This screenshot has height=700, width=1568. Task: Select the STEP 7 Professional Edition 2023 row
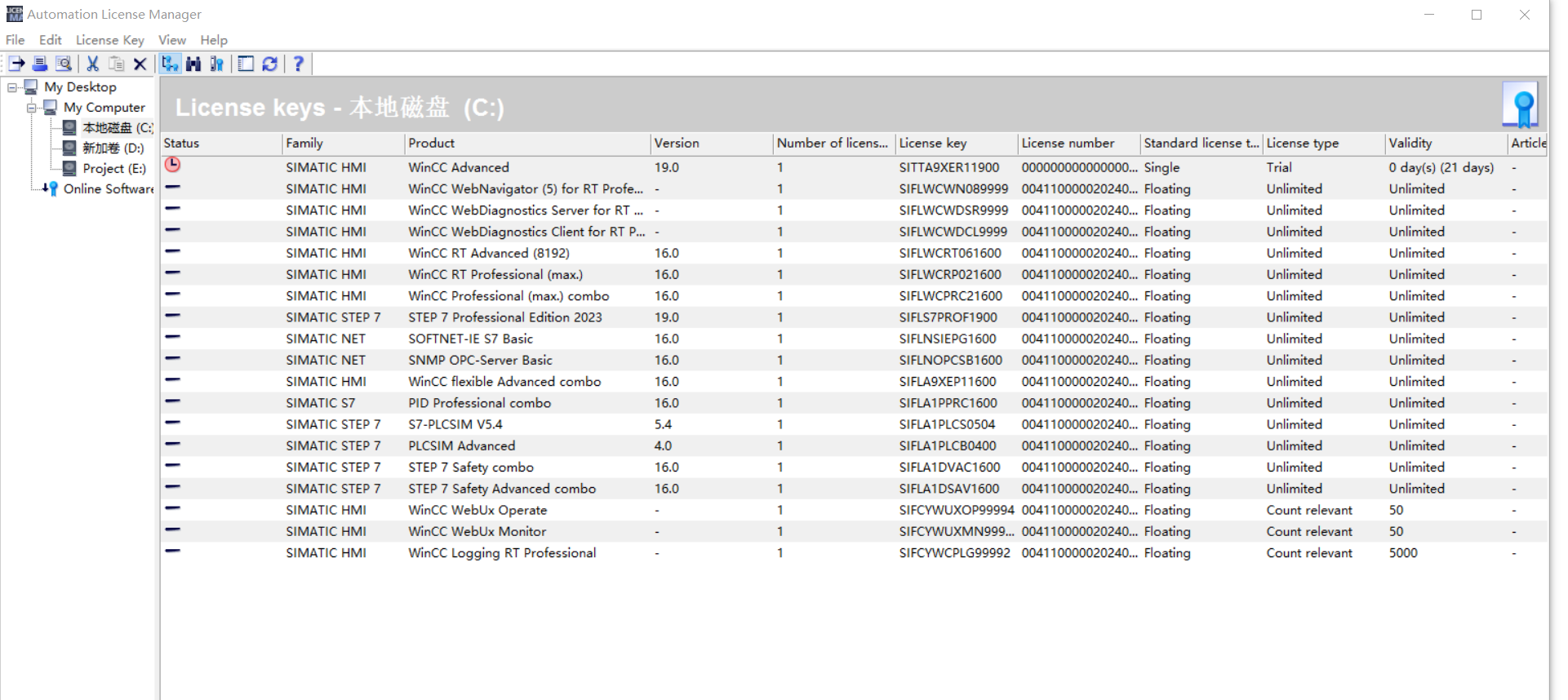(x=504, y=317)
